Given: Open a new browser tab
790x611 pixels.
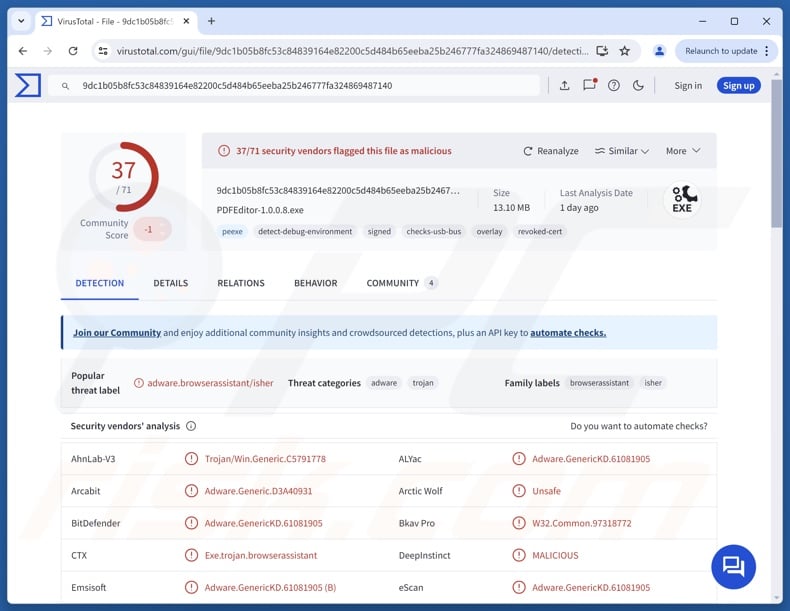Looking at the screenshot, I should [x=212, y=21].
